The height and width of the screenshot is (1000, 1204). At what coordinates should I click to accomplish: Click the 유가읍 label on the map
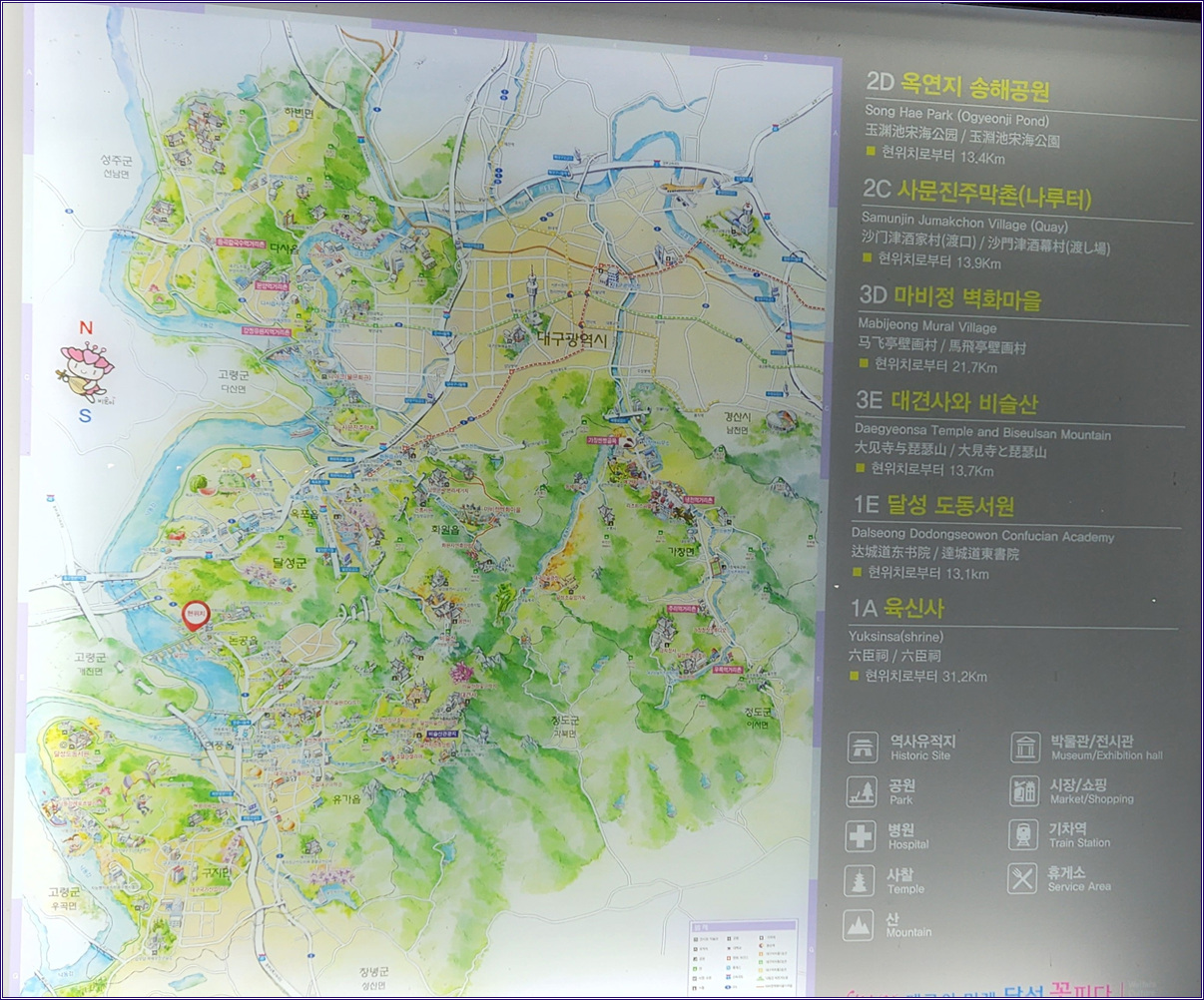pos(345,798)
